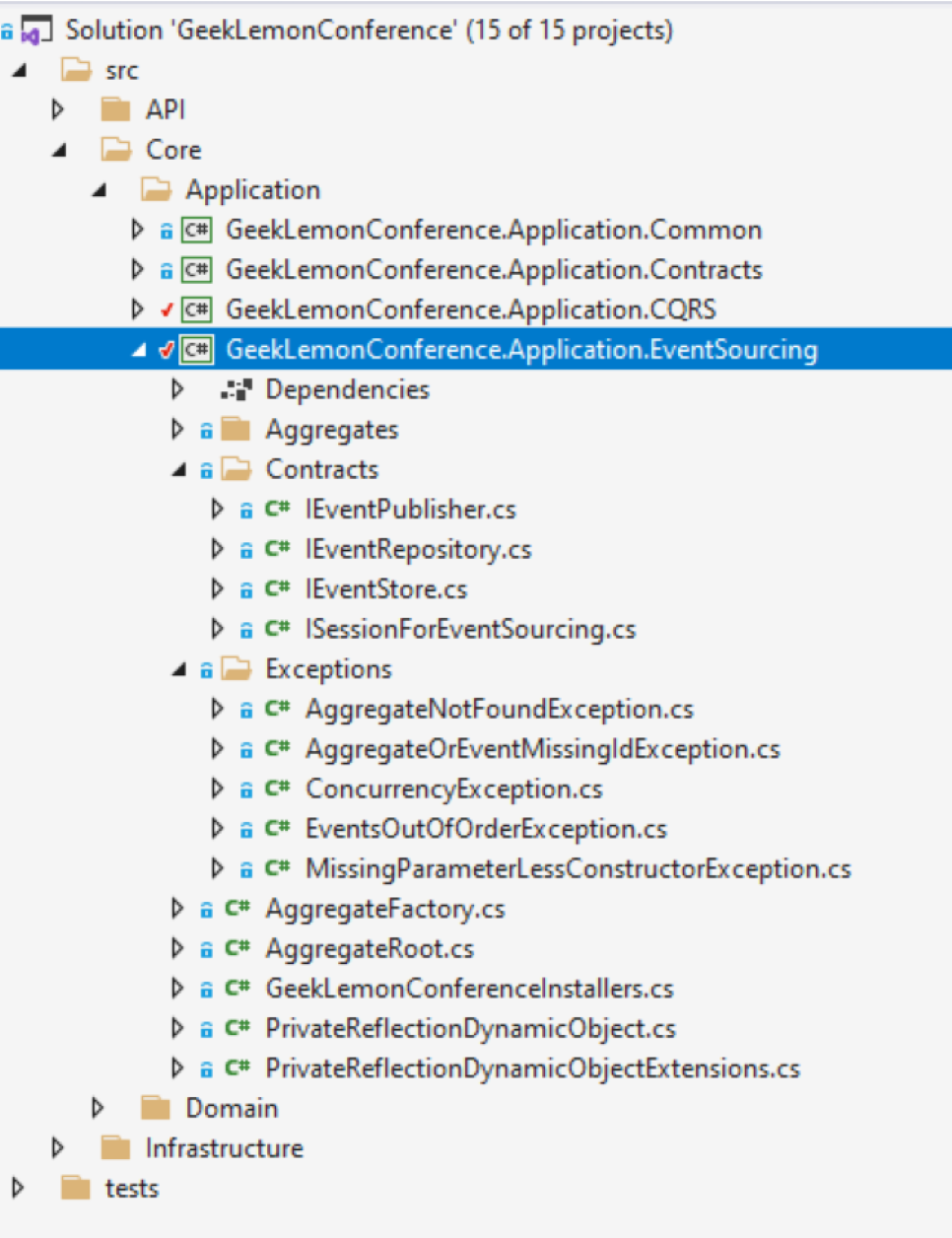Image resolution: width=952 pixels, height=1238 pixels.
Task: Collapse the Exceptions folder
Action: tap(179, 670)
